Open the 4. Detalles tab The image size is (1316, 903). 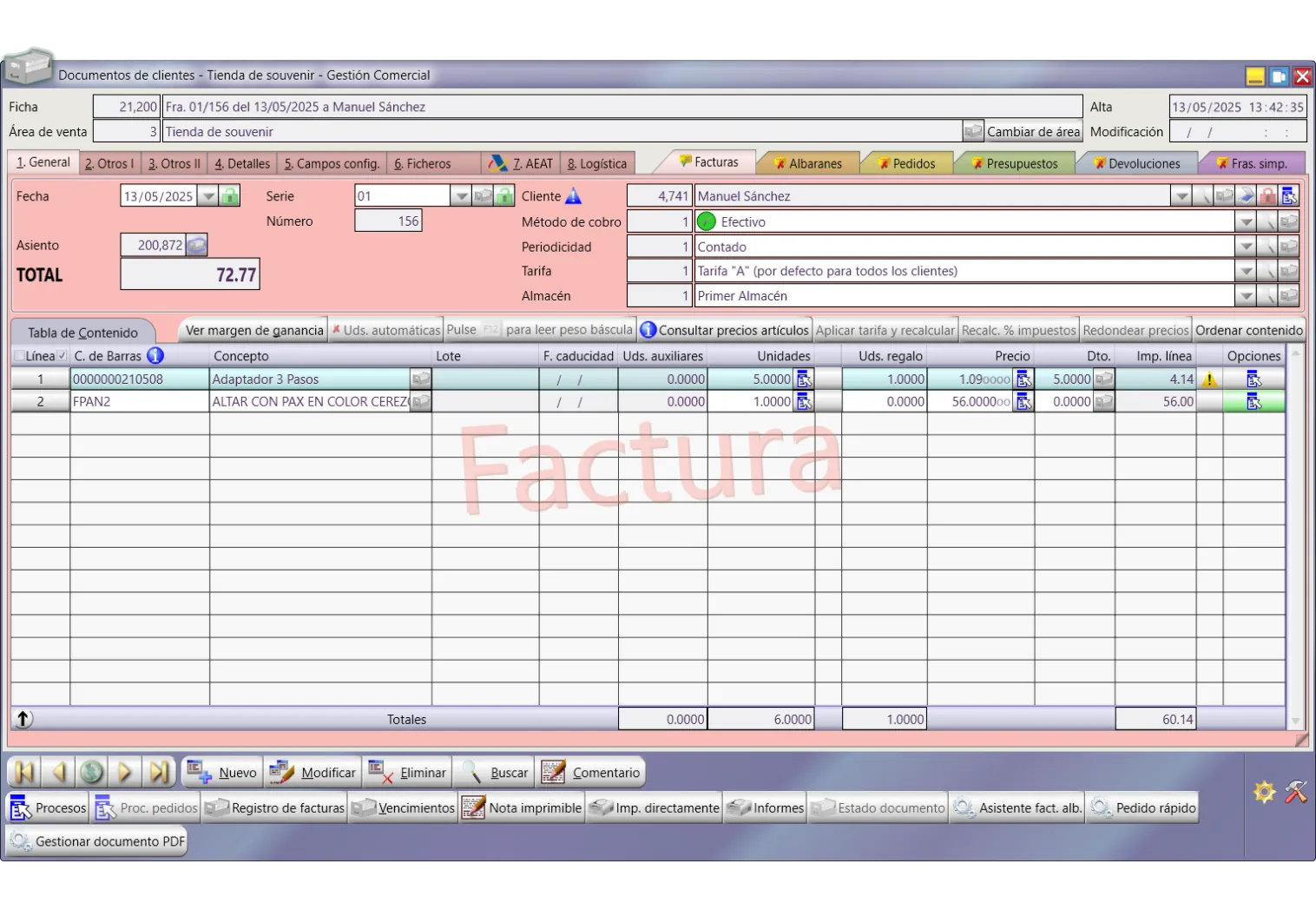pyautogui.click(x=242, y=163)
